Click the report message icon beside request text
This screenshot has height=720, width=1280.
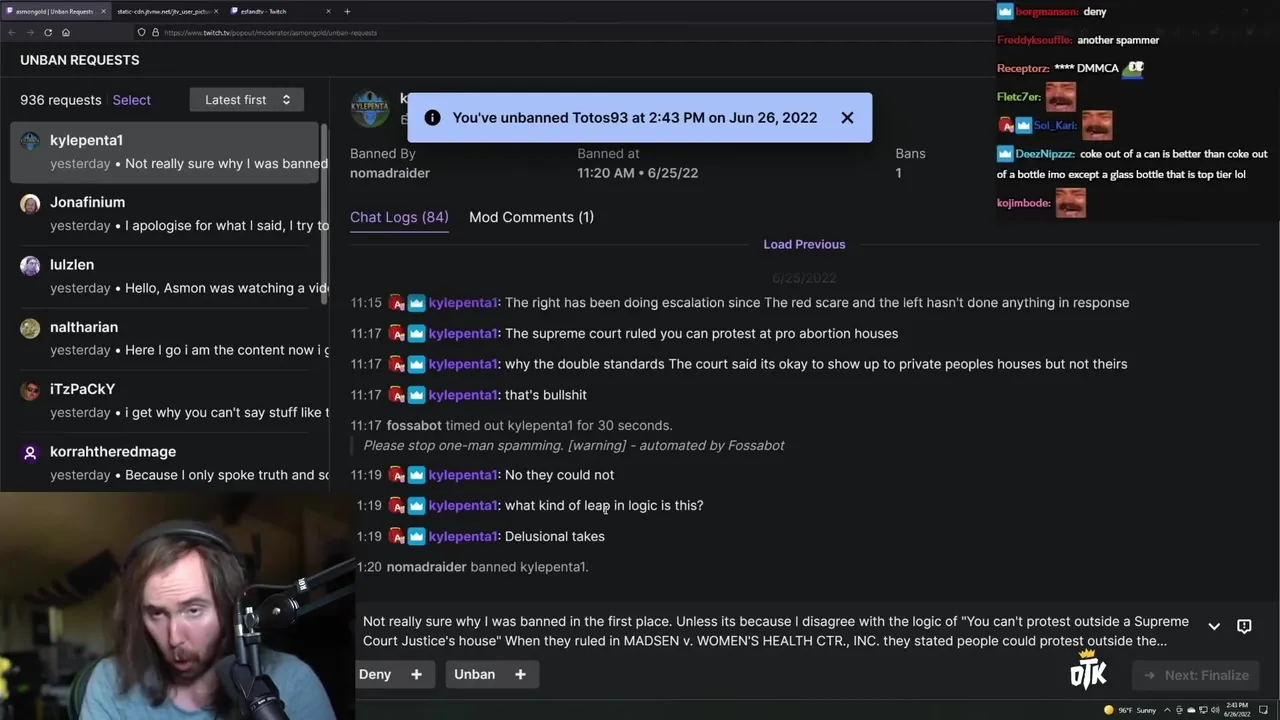tap(1244, 626)
